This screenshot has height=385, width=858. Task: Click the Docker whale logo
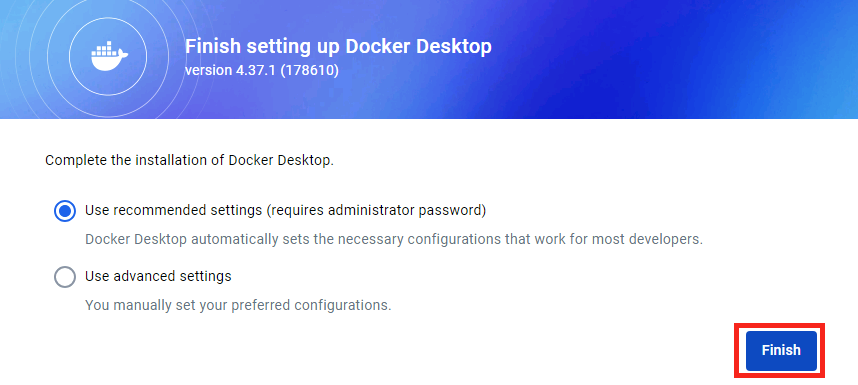[108, 56]
